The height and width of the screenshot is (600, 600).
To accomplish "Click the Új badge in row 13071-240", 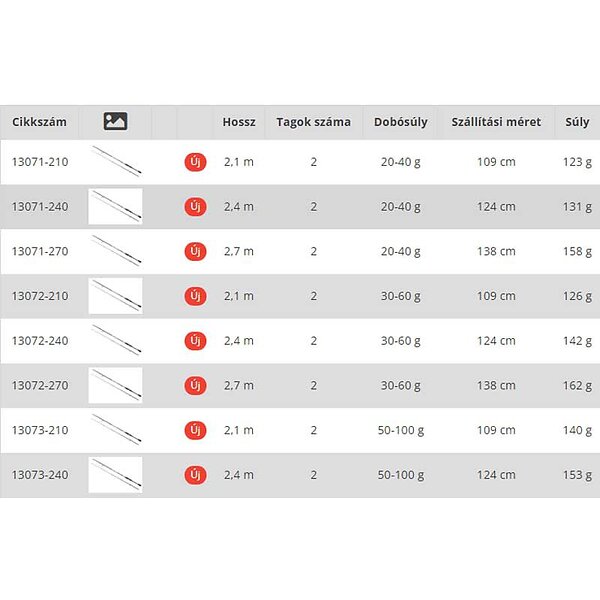I will (x=194, y=207).
